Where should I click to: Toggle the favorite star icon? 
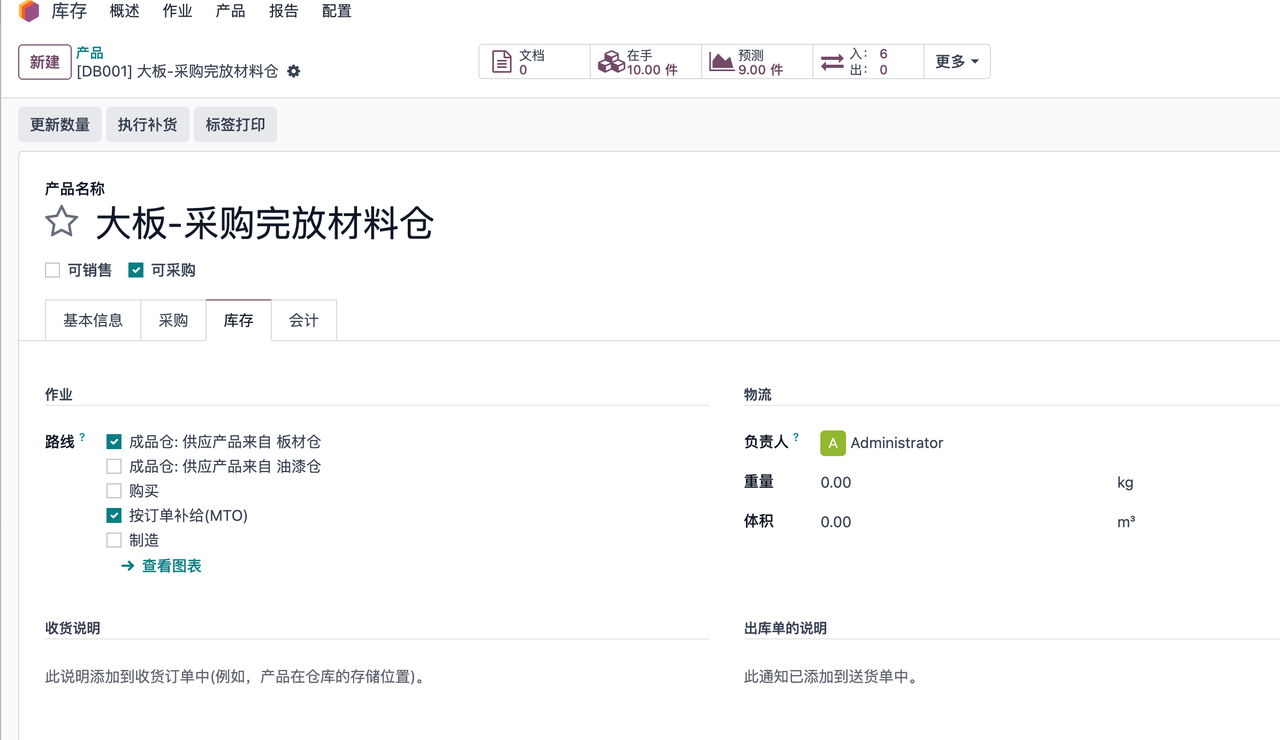pyautogui.click(x=62, y=222)
